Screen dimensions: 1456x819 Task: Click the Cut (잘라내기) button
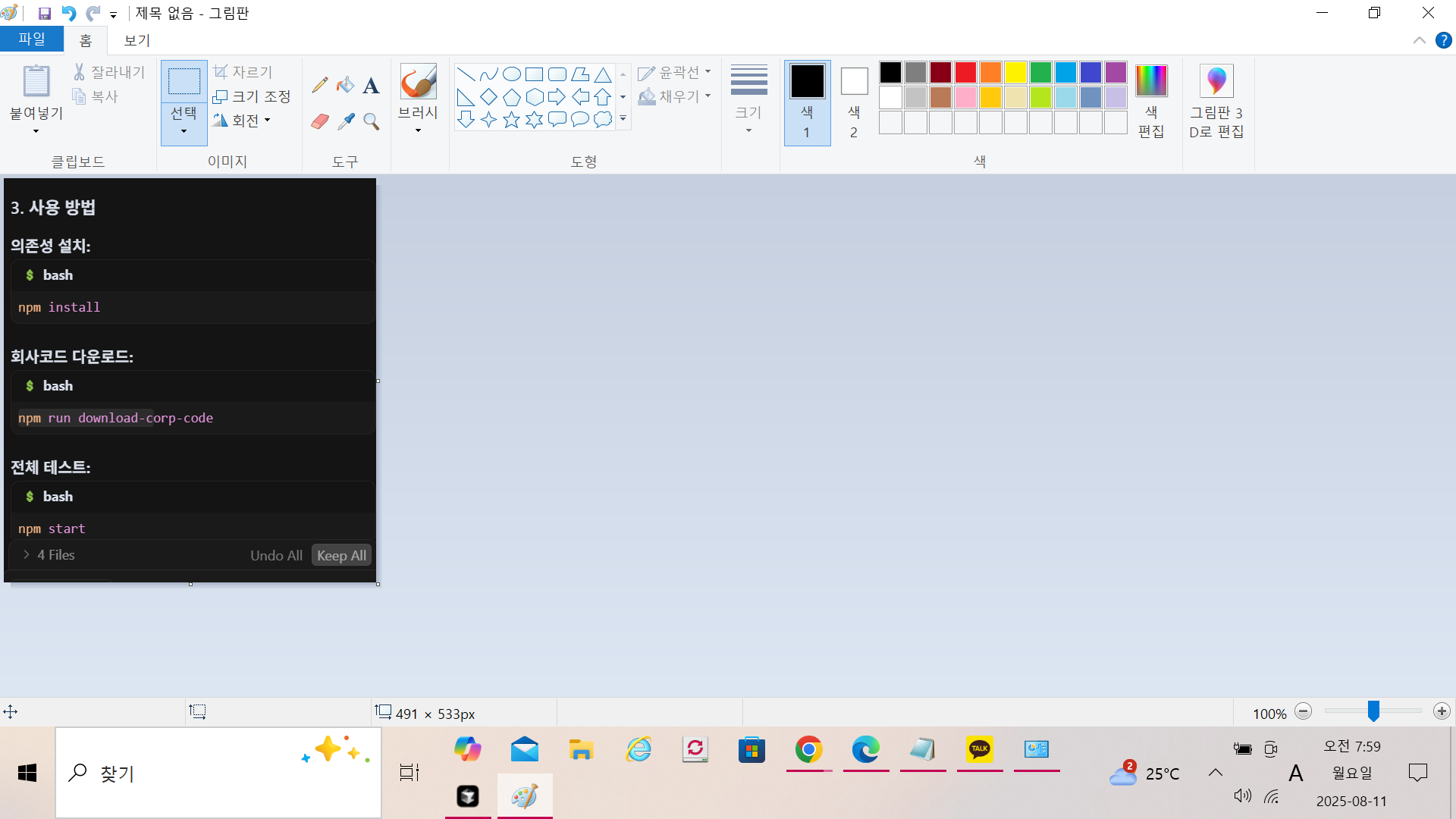[108, 72]
